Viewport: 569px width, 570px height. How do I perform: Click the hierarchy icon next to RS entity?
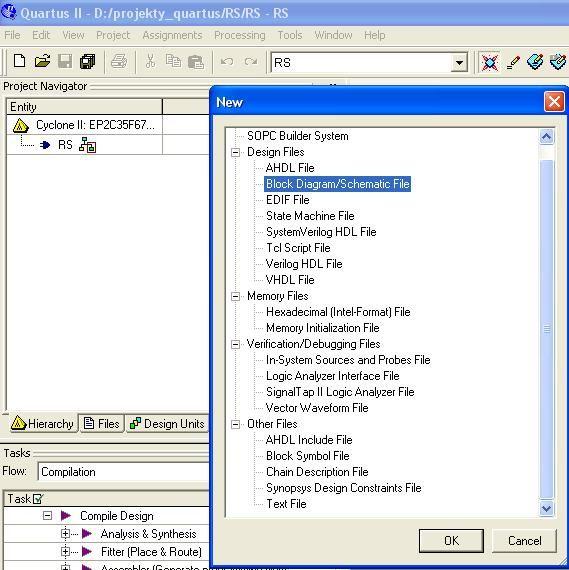pos(88,145)
